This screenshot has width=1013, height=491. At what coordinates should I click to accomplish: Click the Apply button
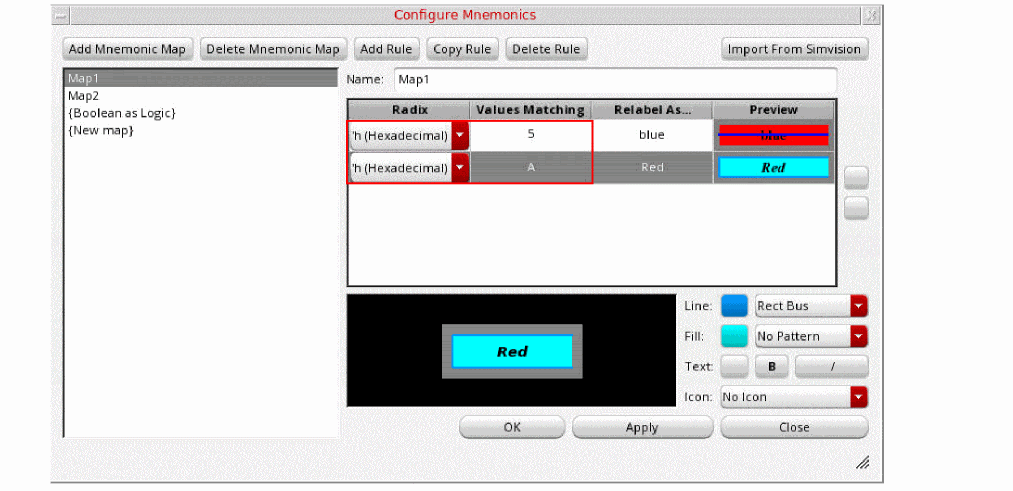click(642, 427)
